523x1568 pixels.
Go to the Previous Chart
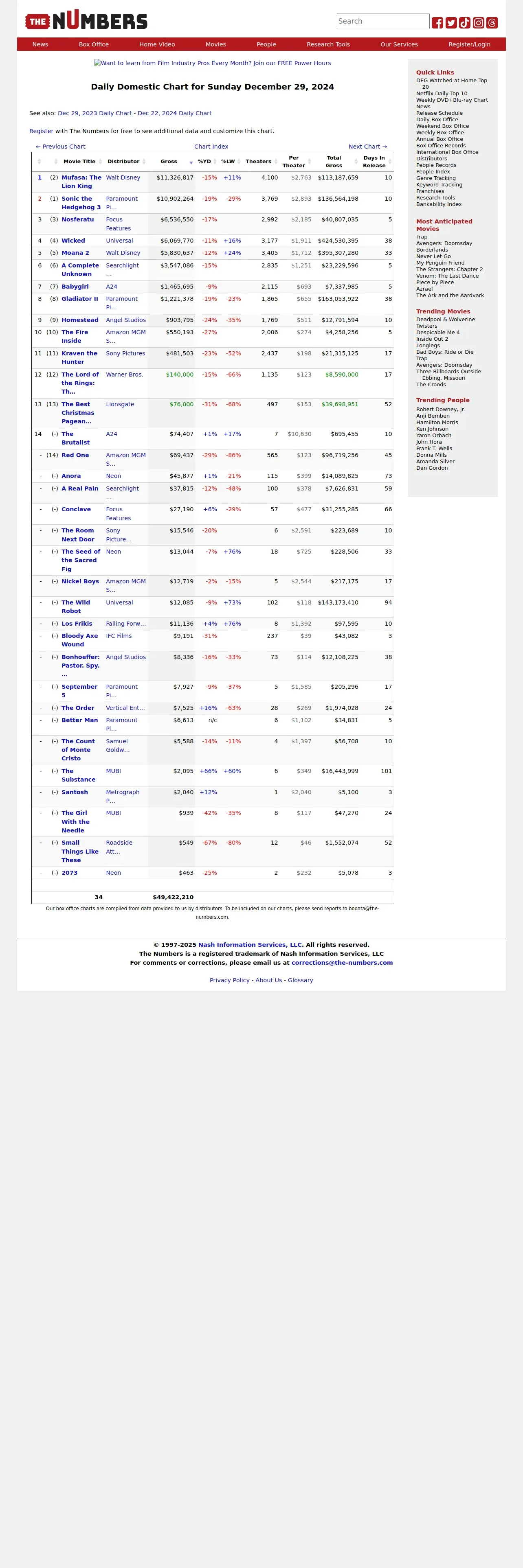pyautogui.click(x=60, y=147)
